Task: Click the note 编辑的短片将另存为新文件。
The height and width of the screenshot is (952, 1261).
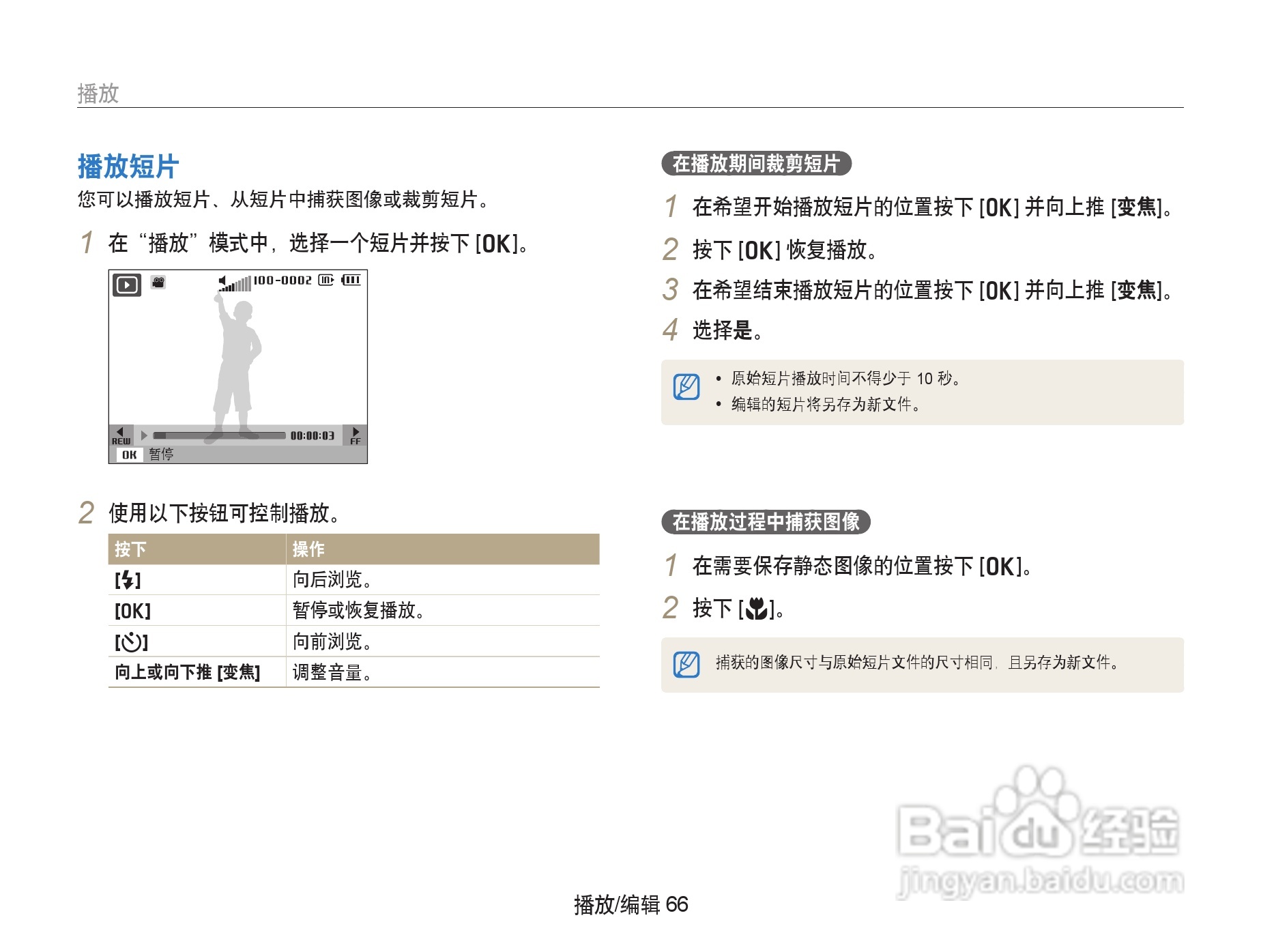Action: point(826,405)
